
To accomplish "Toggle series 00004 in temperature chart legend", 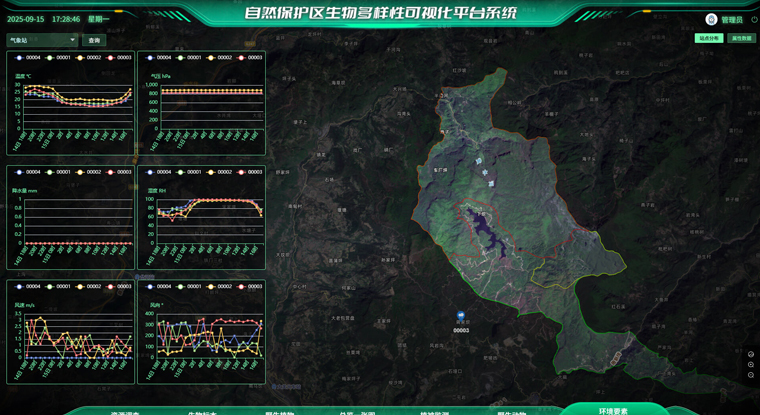I will pyautogui.click(x=23, y=58).
